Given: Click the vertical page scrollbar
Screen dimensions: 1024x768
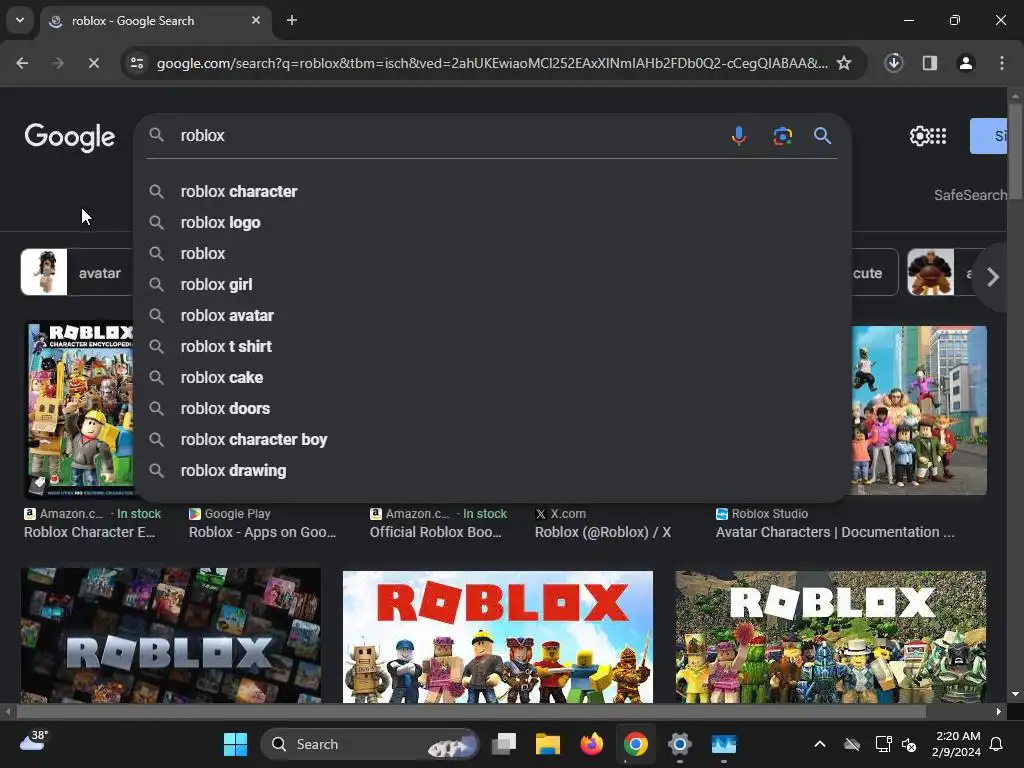Looking at the screenshot, I should [x=1015, y=150].
